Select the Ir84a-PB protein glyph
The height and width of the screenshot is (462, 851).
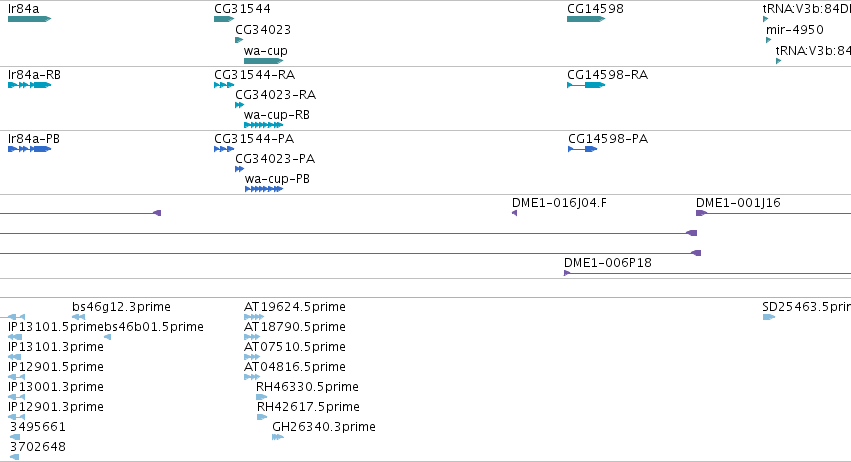pos(29,149)
